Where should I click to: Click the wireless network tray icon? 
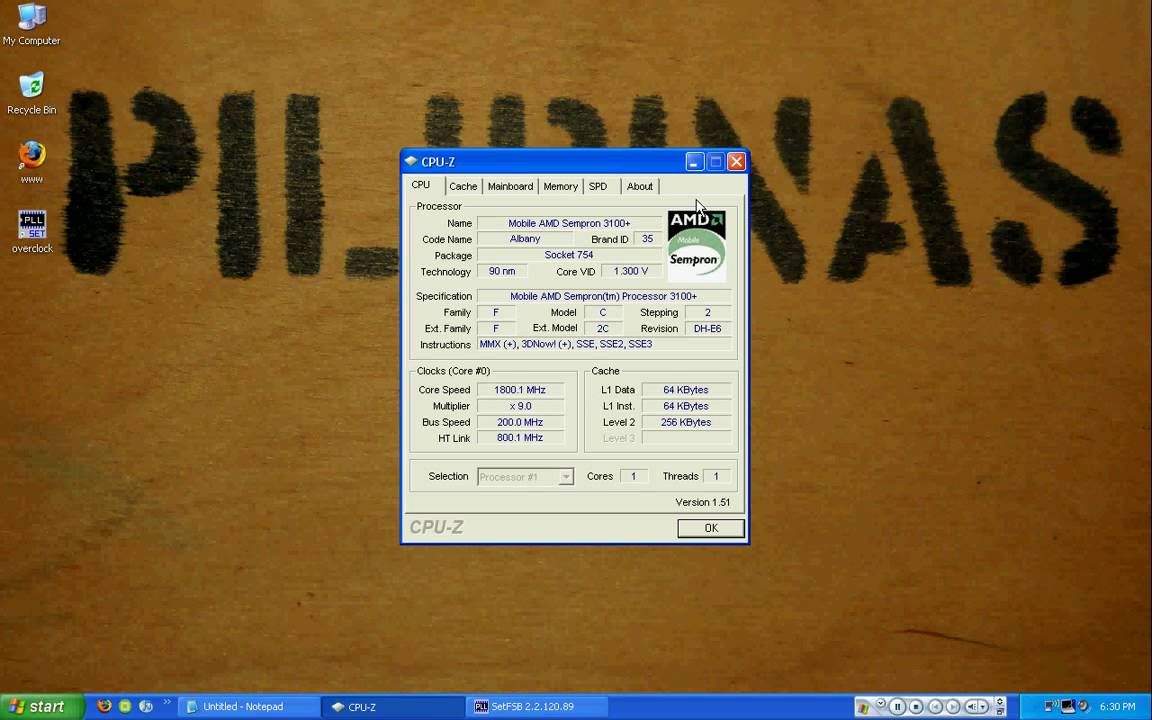point(1051,706)
